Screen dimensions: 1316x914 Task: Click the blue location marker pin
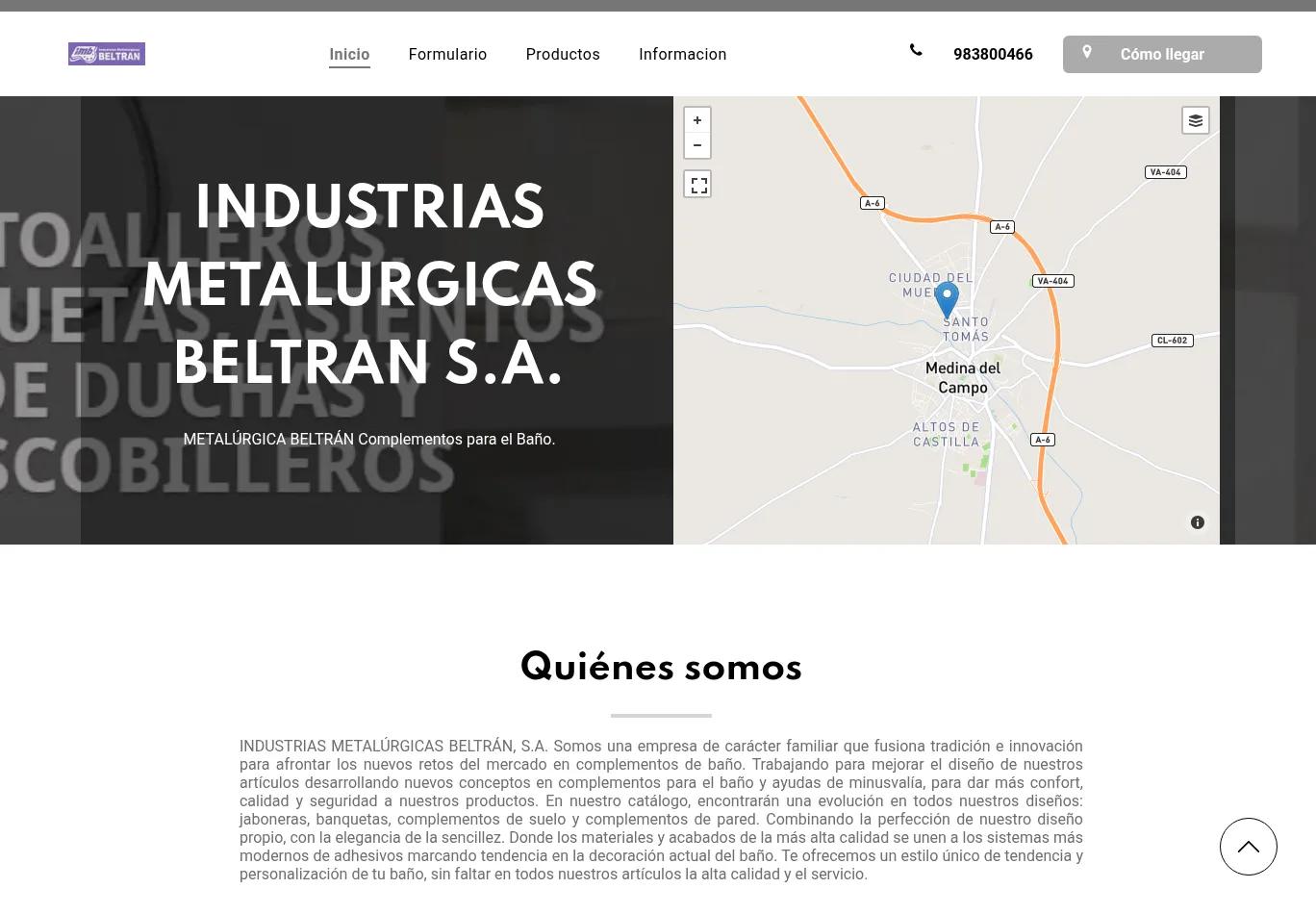click(947, 298)
